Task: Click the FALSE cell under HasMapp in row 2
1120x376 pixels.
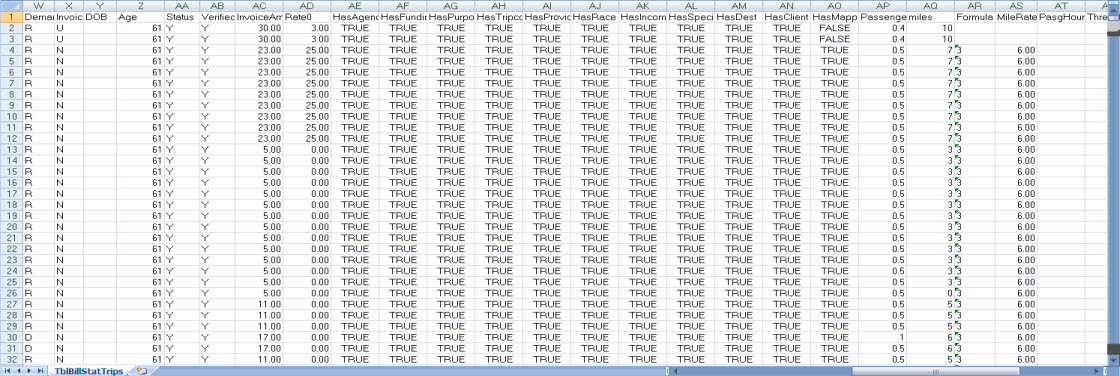Action: (834, 28)
